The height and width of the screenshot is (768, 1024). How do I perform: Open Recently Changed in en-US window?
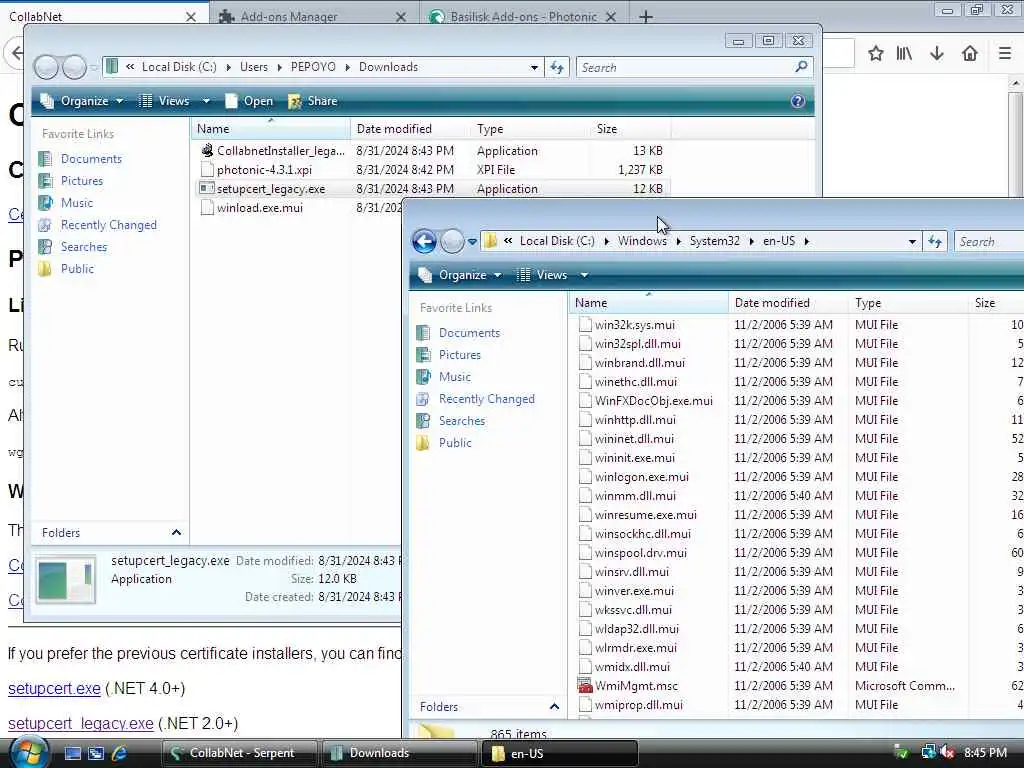pyautogui.click(x=487, y=399)
